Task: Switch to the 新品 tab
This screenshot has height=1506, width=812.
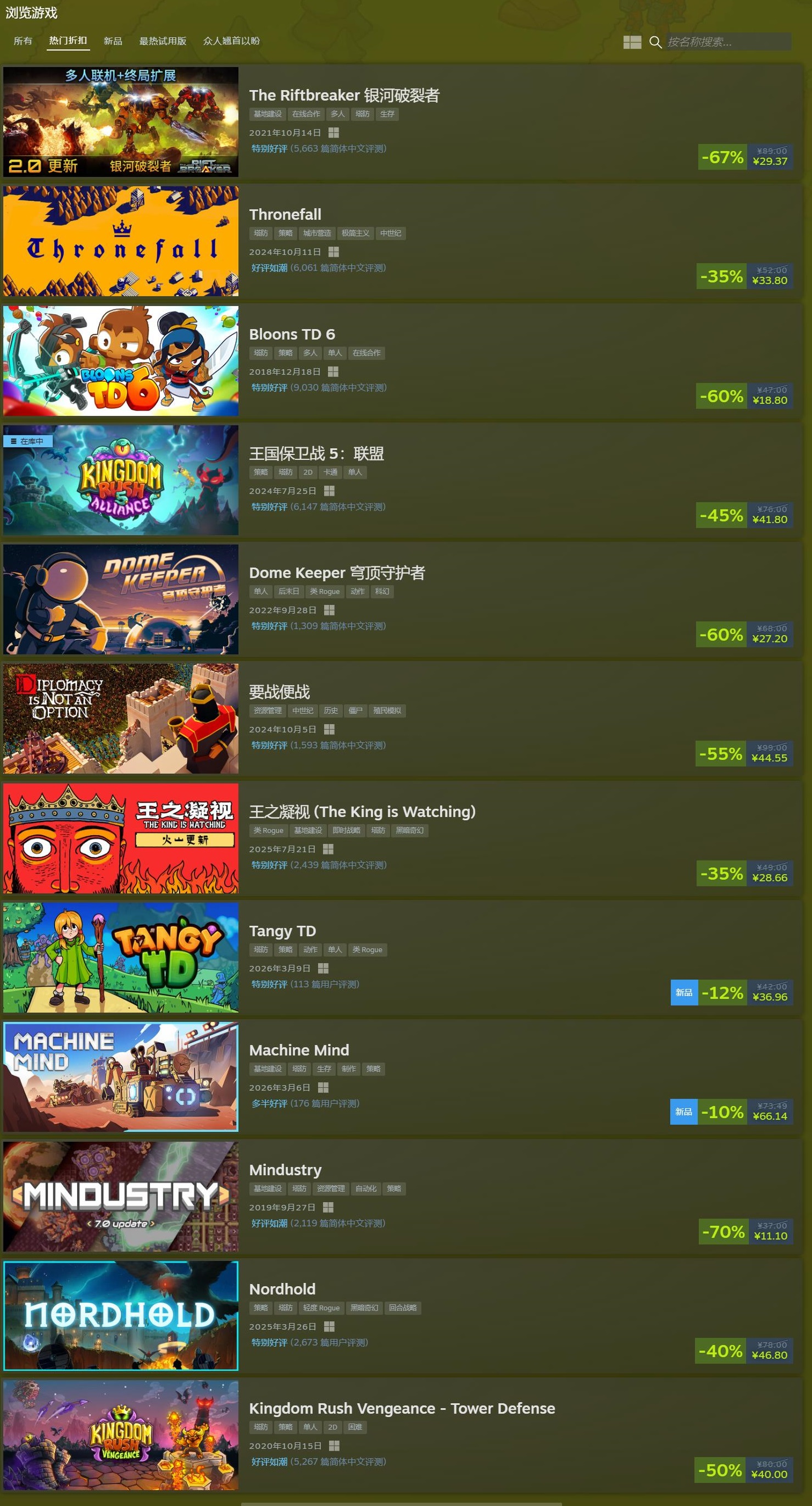Action: [113, 41]
